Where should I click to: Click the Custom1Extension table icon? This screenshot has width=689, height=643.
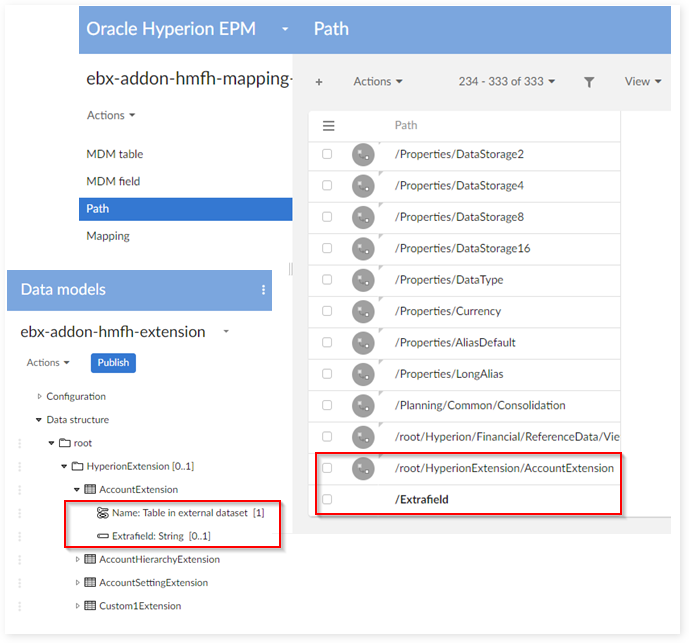(x=90, y=606)
